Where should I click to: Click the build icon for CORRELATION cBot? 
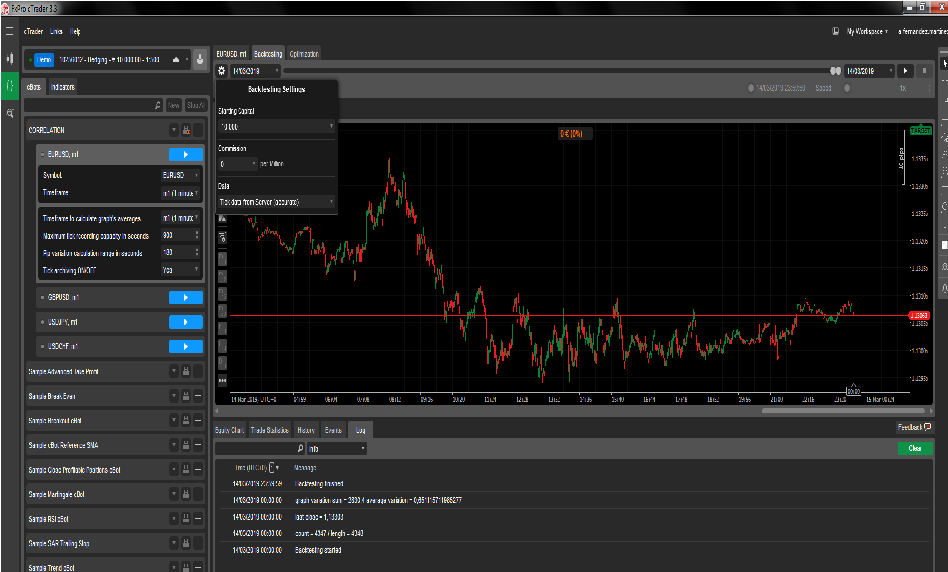(x=186, y=130)
